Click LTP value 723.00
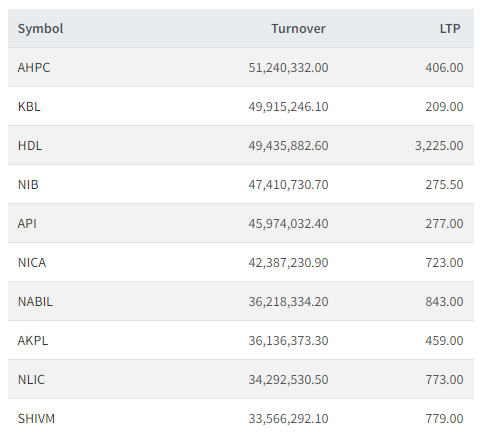The width and height of the screenshot is (480, 432). [x=444, y=263]
